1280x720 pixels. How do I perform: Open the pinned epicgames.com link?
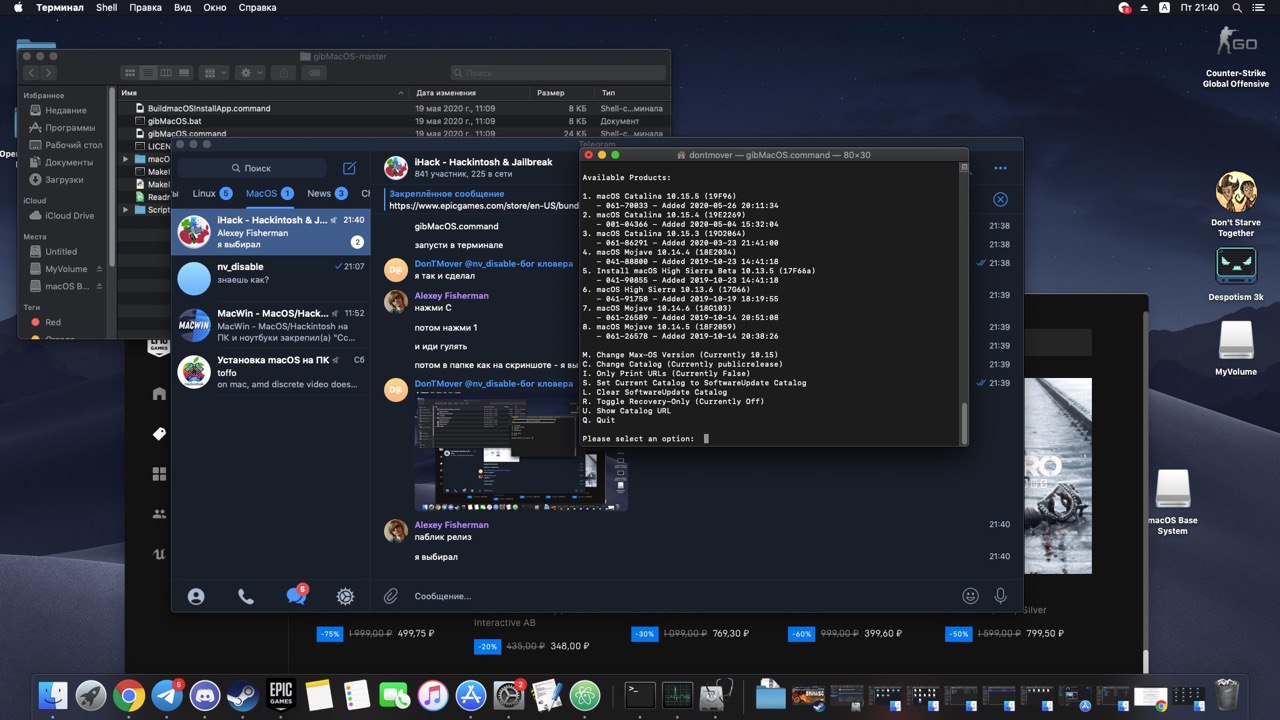[x=484, y=206]
